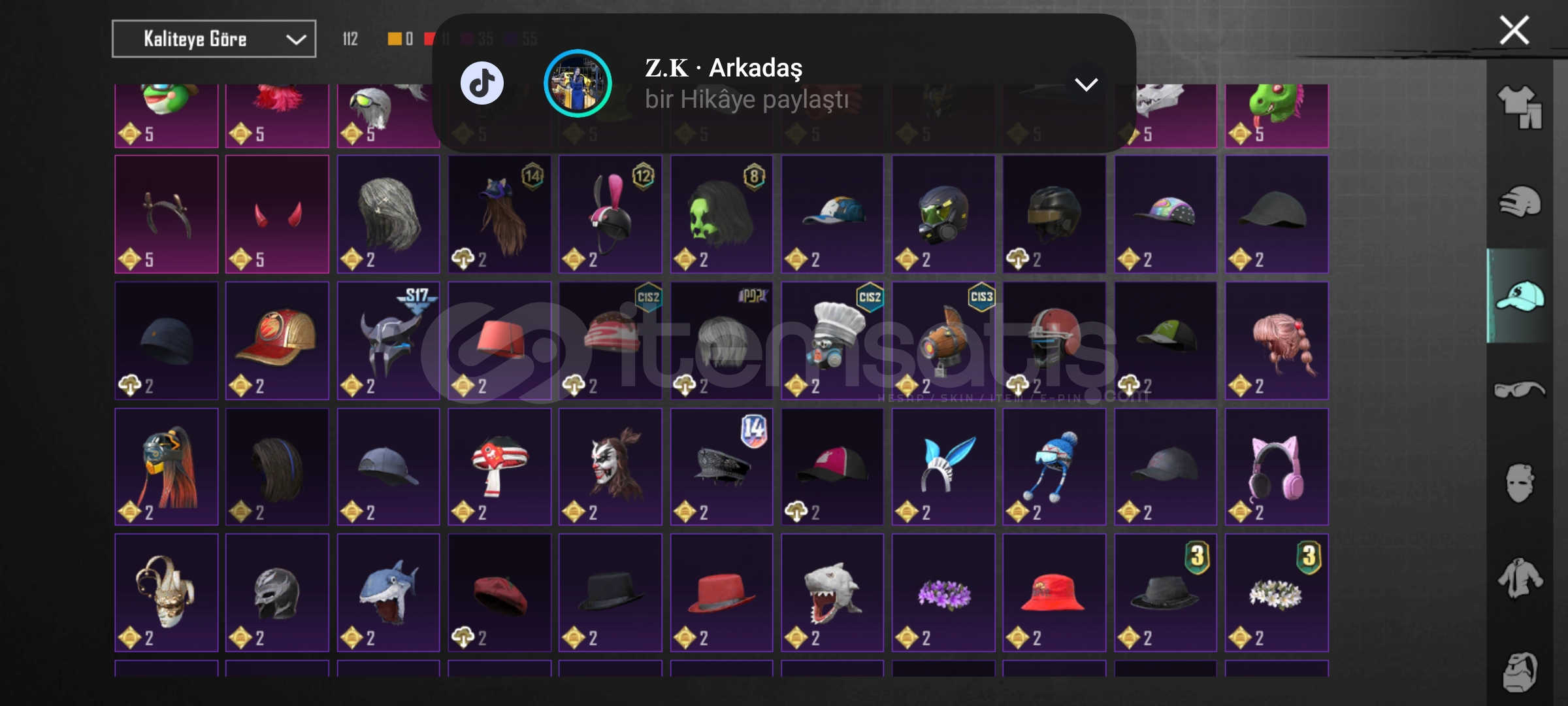Viewport: 1568px width, 706px height.
Task: Select the shark head hat item
Action: pyautogui.click(x=388, y=593)
